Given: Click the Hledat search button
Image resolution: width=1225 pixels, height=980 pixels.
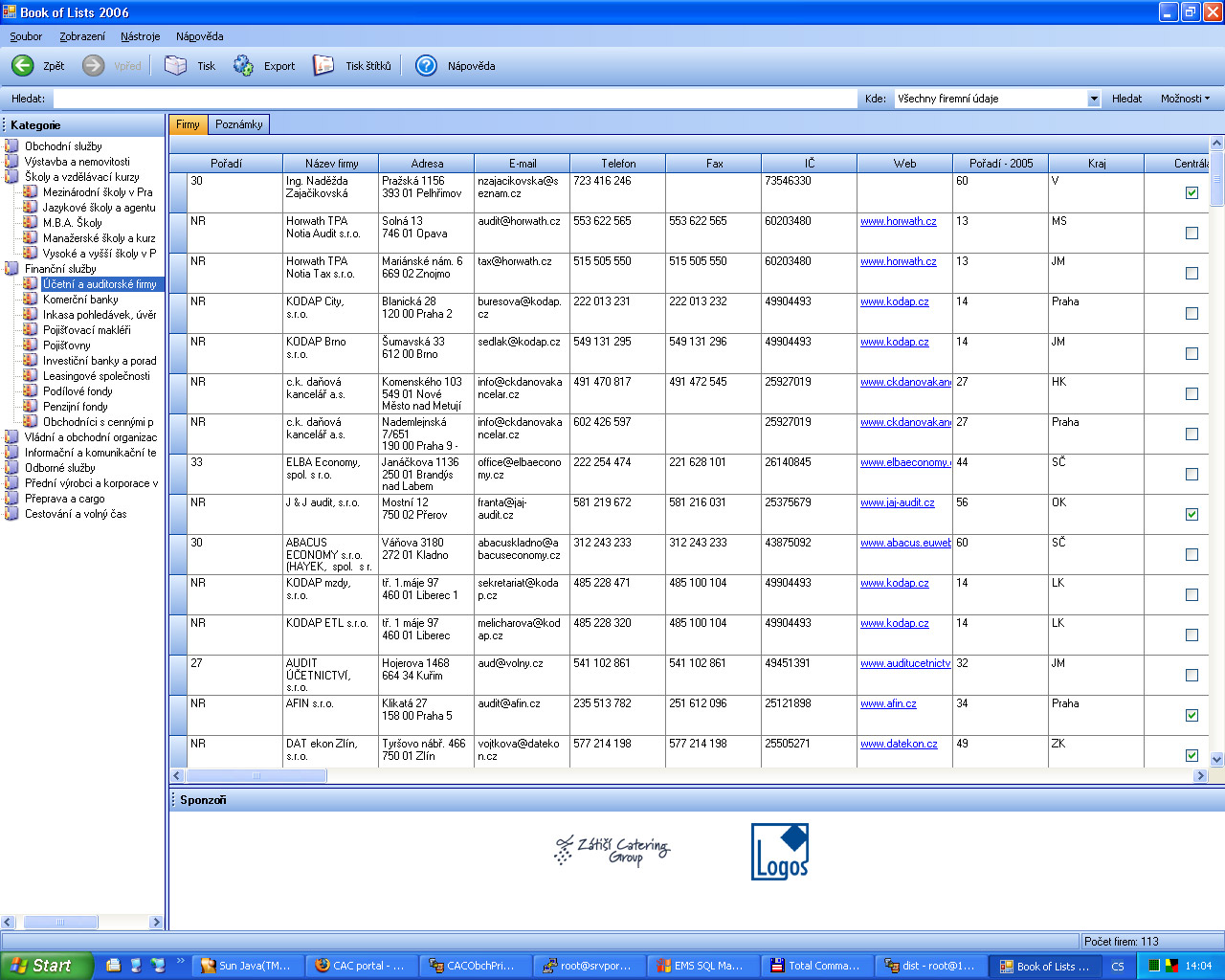Looking at the screenshot, I should tap(1126, 99).
